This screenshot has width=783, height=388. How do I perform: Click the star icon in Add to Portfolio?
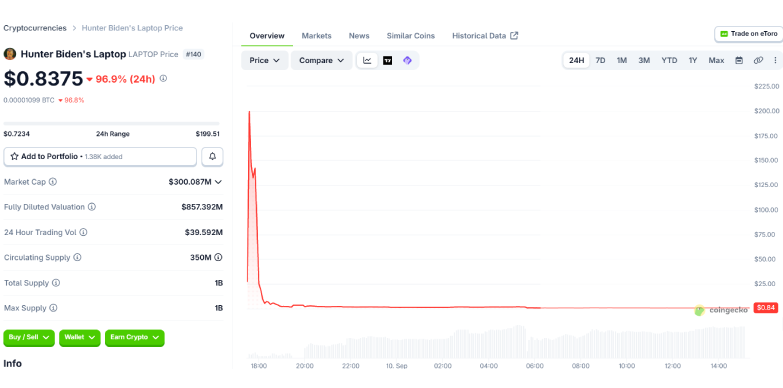click(x=14, y=156)
